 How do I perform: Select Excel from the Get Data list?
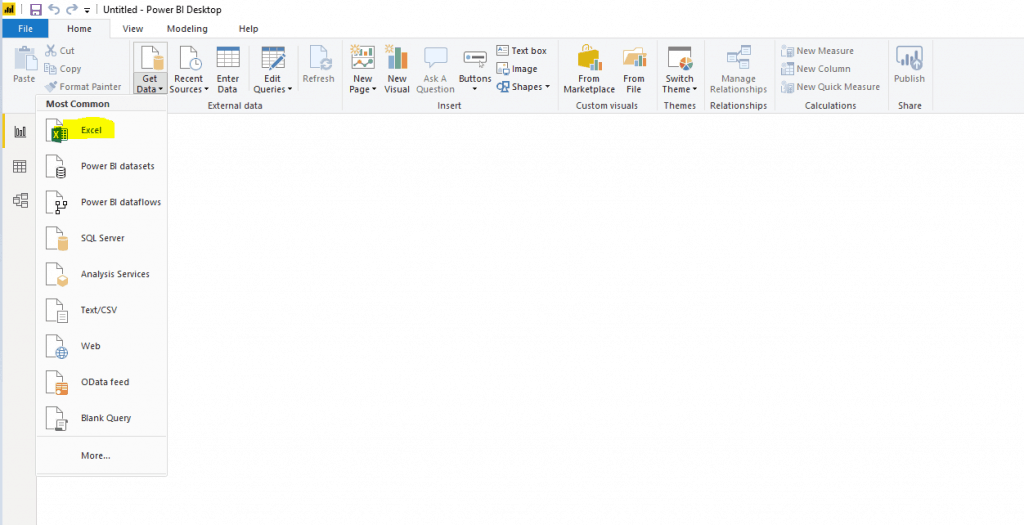pyautogui.click(x=101, y=131)
